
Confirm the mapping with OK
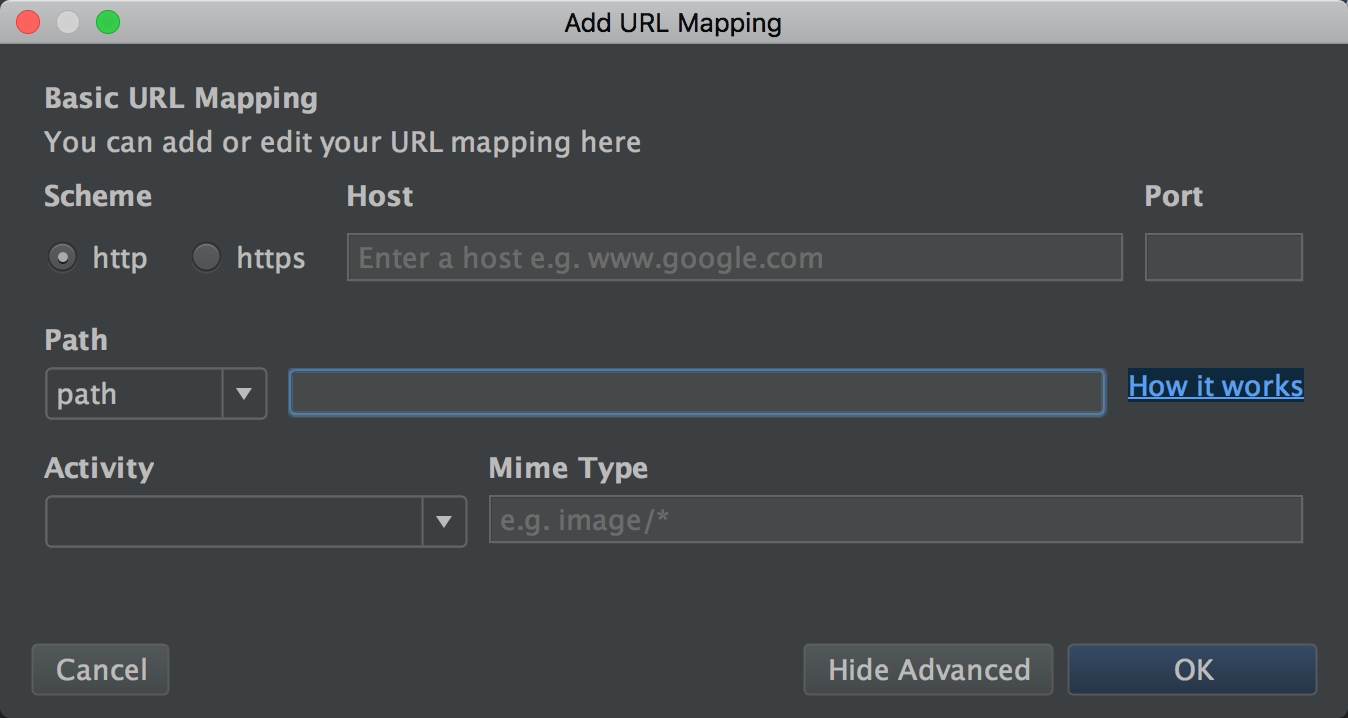pyautogui.click(x=1192, y=669)
